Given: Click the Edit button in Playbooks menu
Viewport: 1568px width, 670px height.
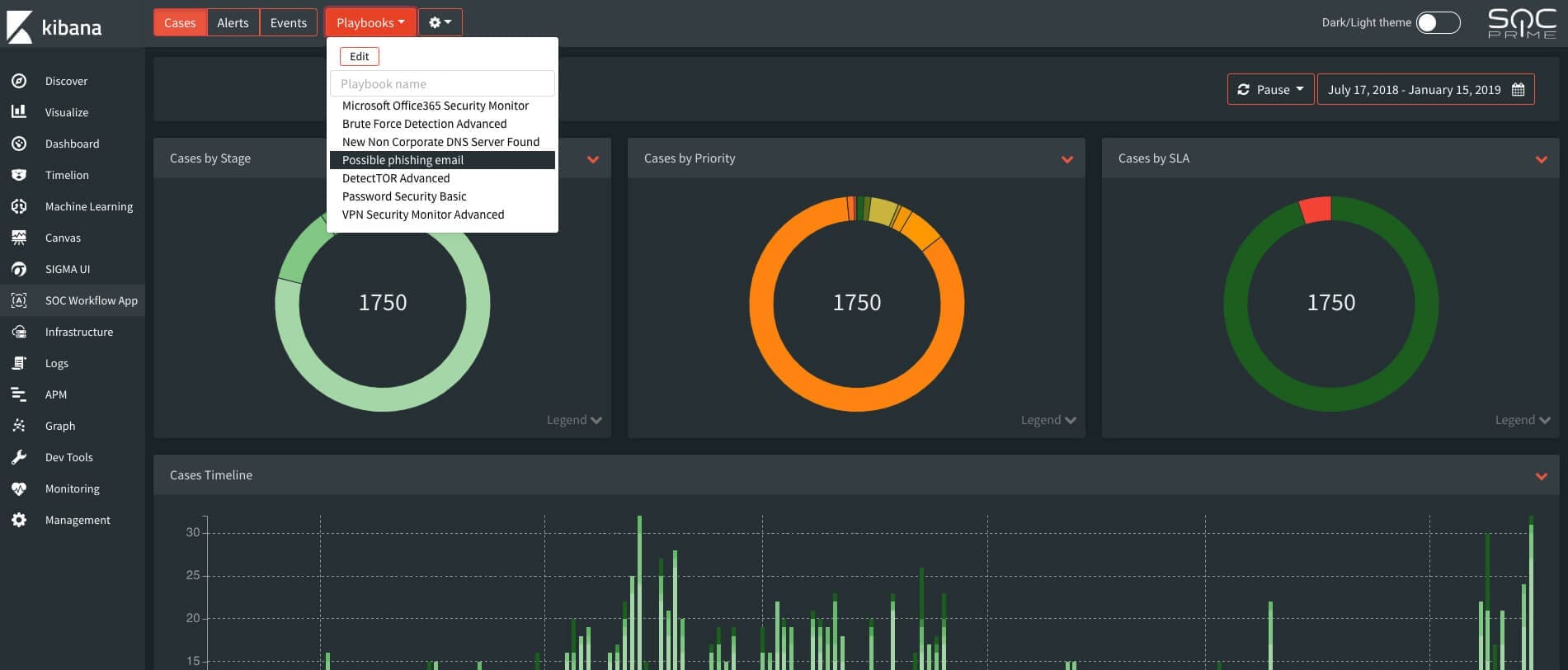Looking at the screenshot, I should 359,56.
